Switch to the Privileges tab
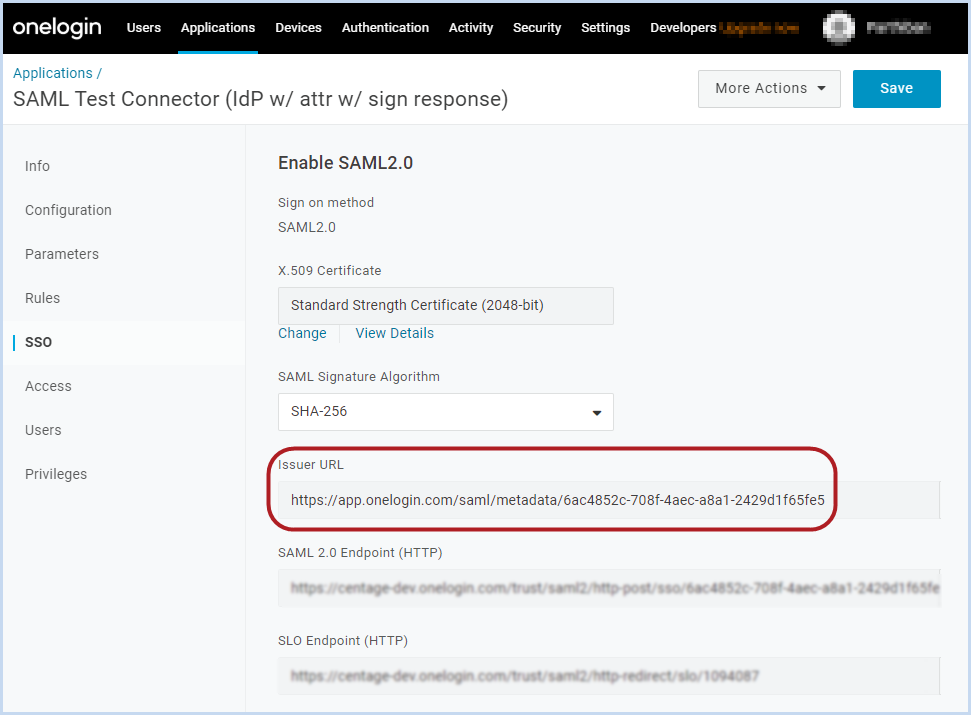Image resolution: width=971 pixels, height=715 pixels. (x=56, y=474)
